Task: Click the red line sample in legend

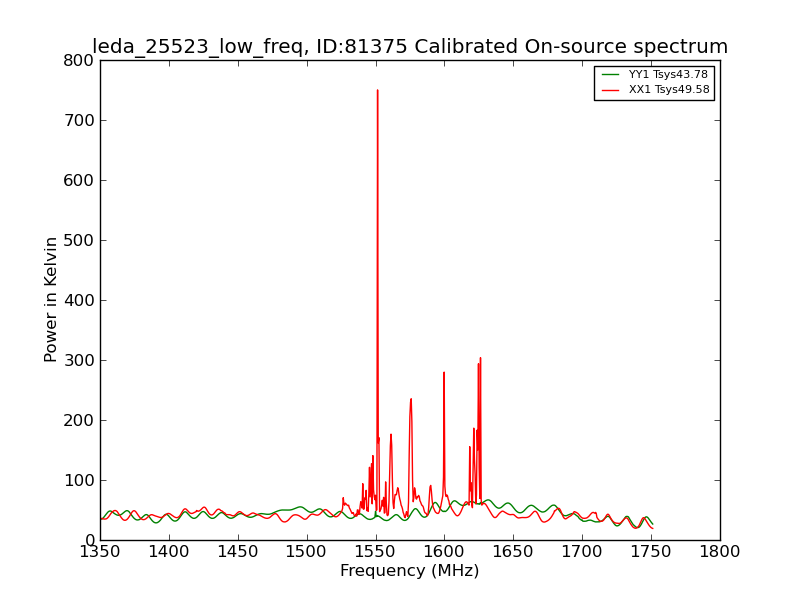Action: click(610, 90)
